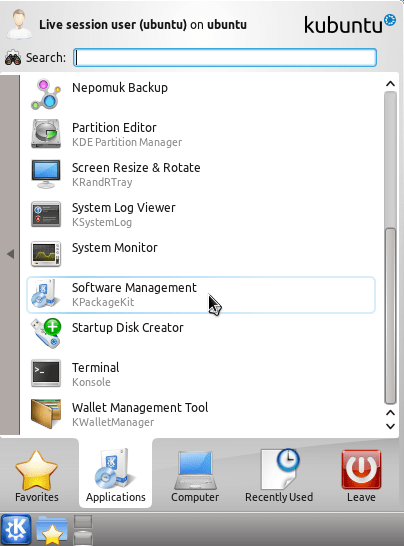Switch to the Favorites tab

37,476
